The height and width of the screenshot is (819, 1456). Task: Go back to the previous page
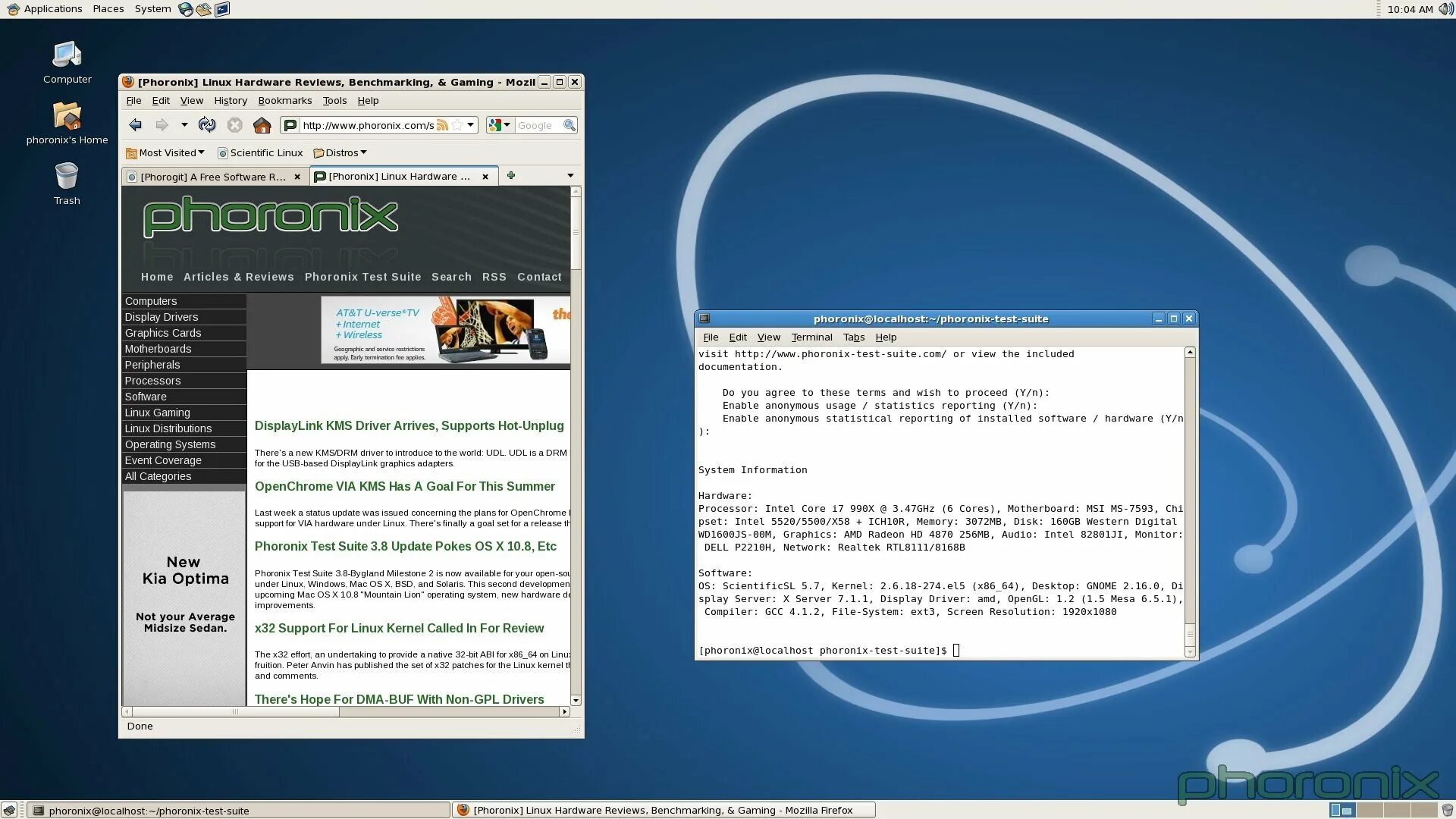tap(136, 125)
